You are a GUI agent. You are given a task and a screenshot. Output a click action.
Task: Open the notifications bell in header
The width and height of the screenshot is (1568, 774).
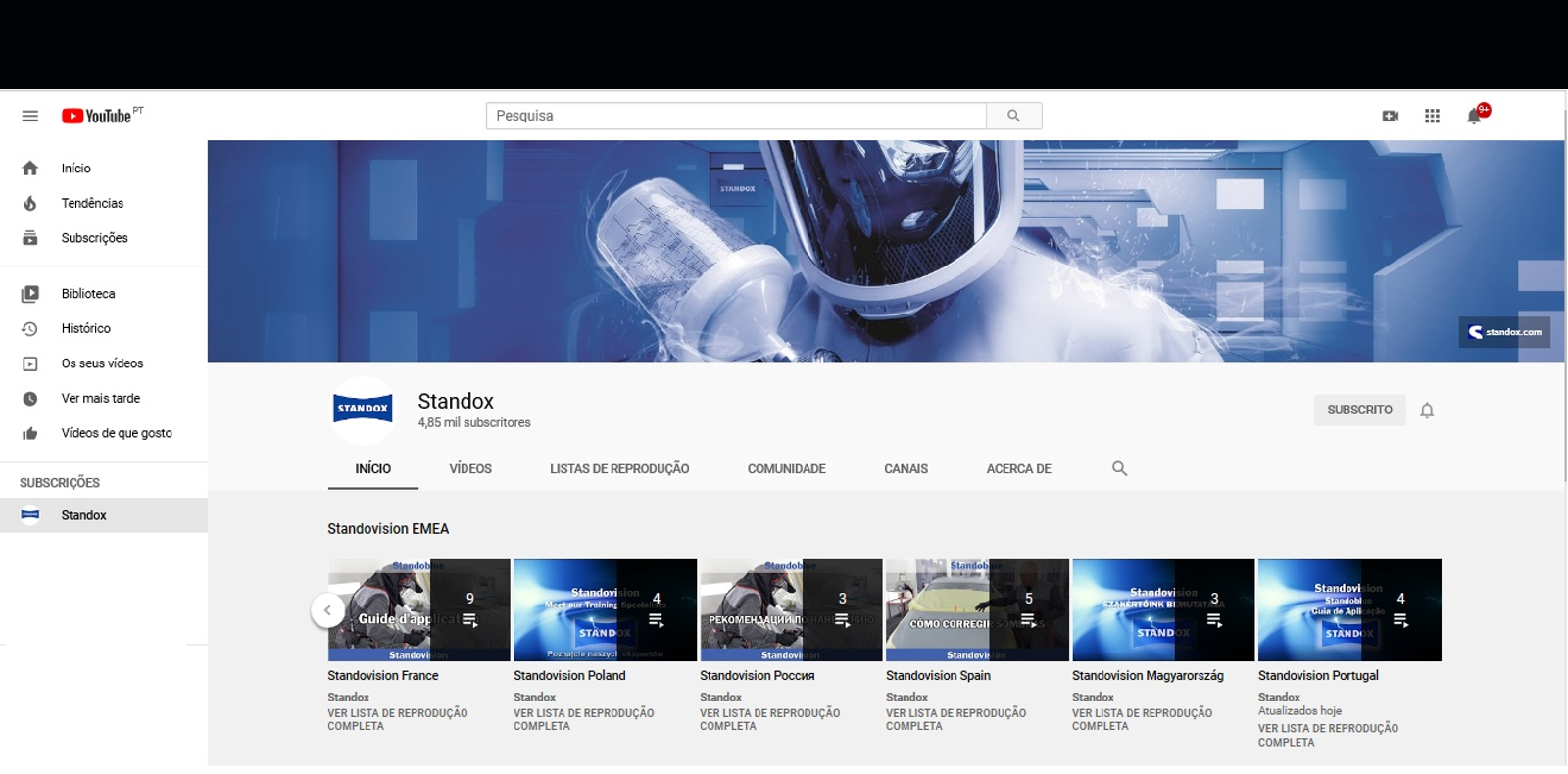[1474, 116]
